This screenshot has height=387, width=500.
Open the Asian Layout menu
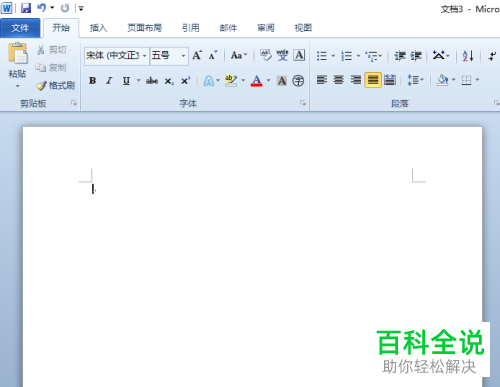pyautogui.click(x=441, y=56)
